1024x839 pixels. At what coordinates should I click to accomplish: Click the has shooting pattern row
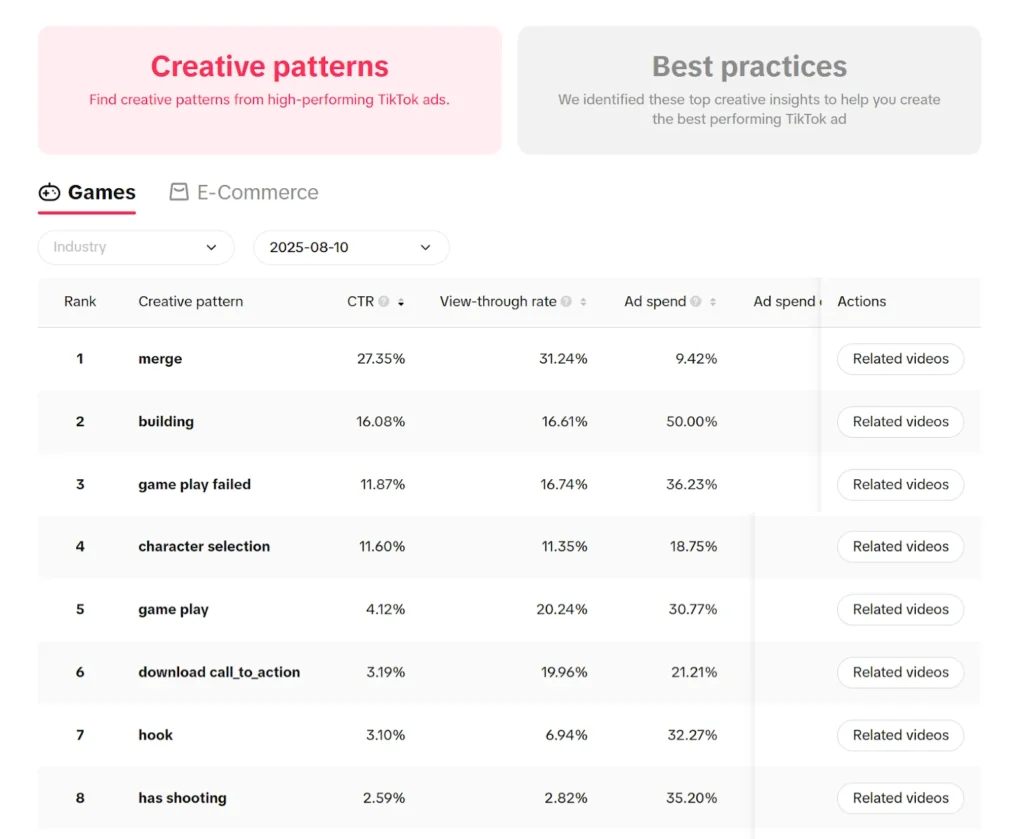coord(182,798)
